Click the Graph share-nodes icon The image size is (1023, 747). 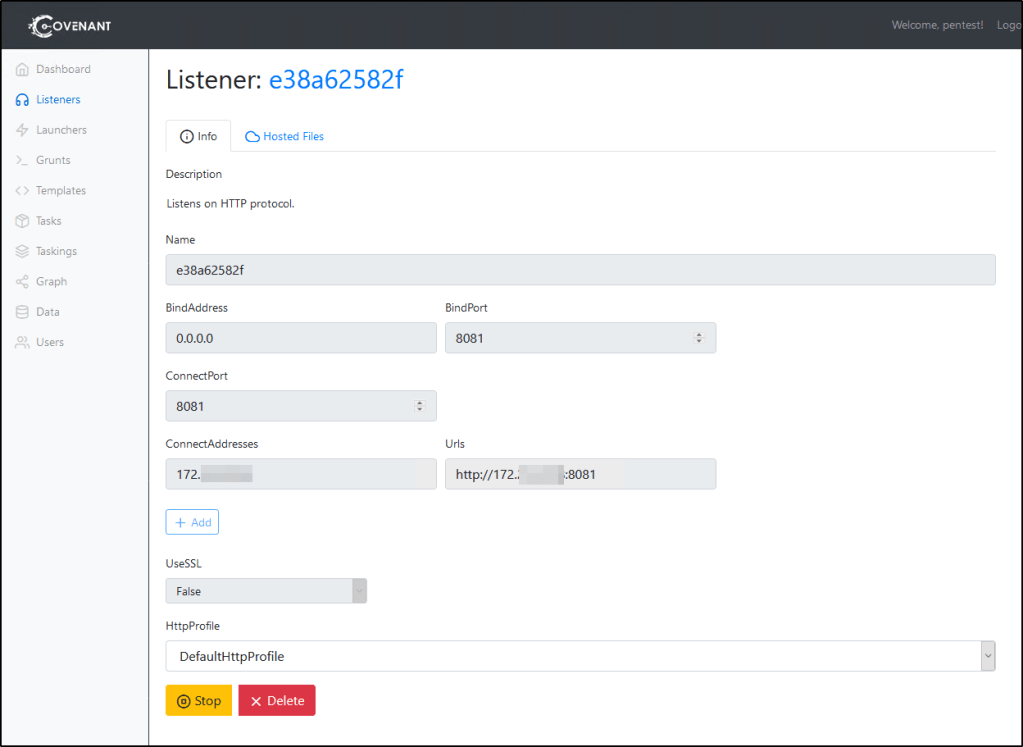tap(23, 282)
